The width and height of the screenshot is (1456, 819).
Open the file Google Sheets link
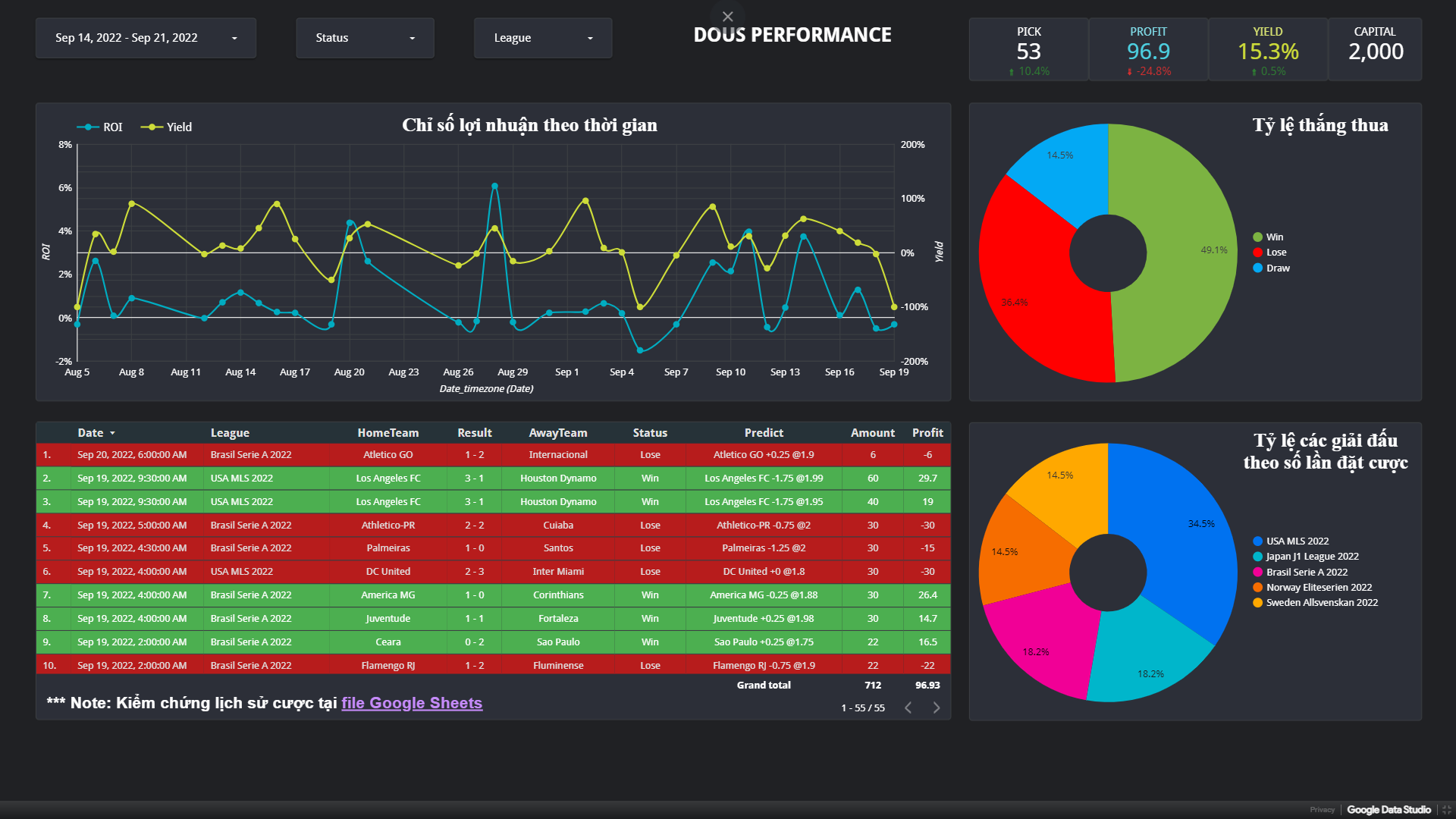tap(412, 703)
